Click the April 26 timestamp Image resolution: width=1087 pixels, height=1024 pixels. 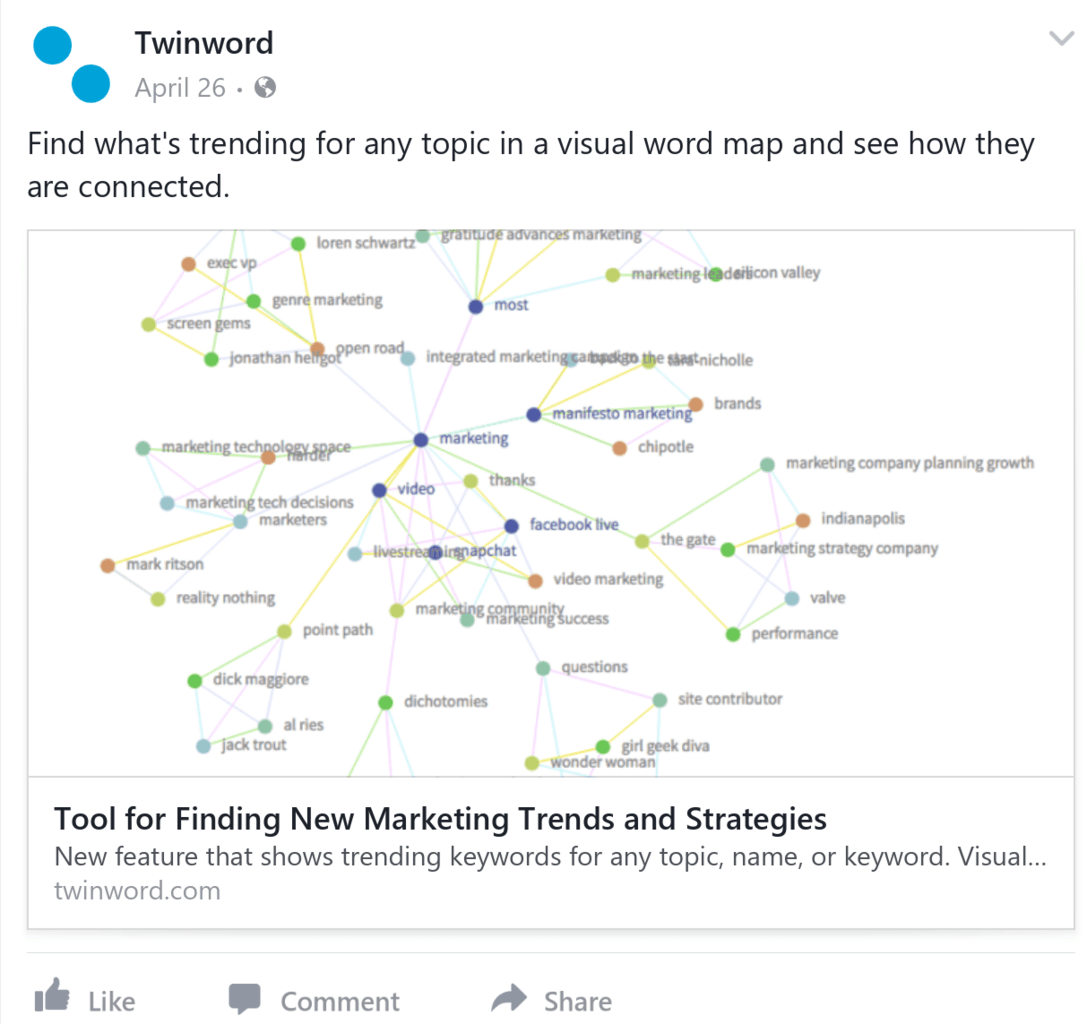pos(180,88)
